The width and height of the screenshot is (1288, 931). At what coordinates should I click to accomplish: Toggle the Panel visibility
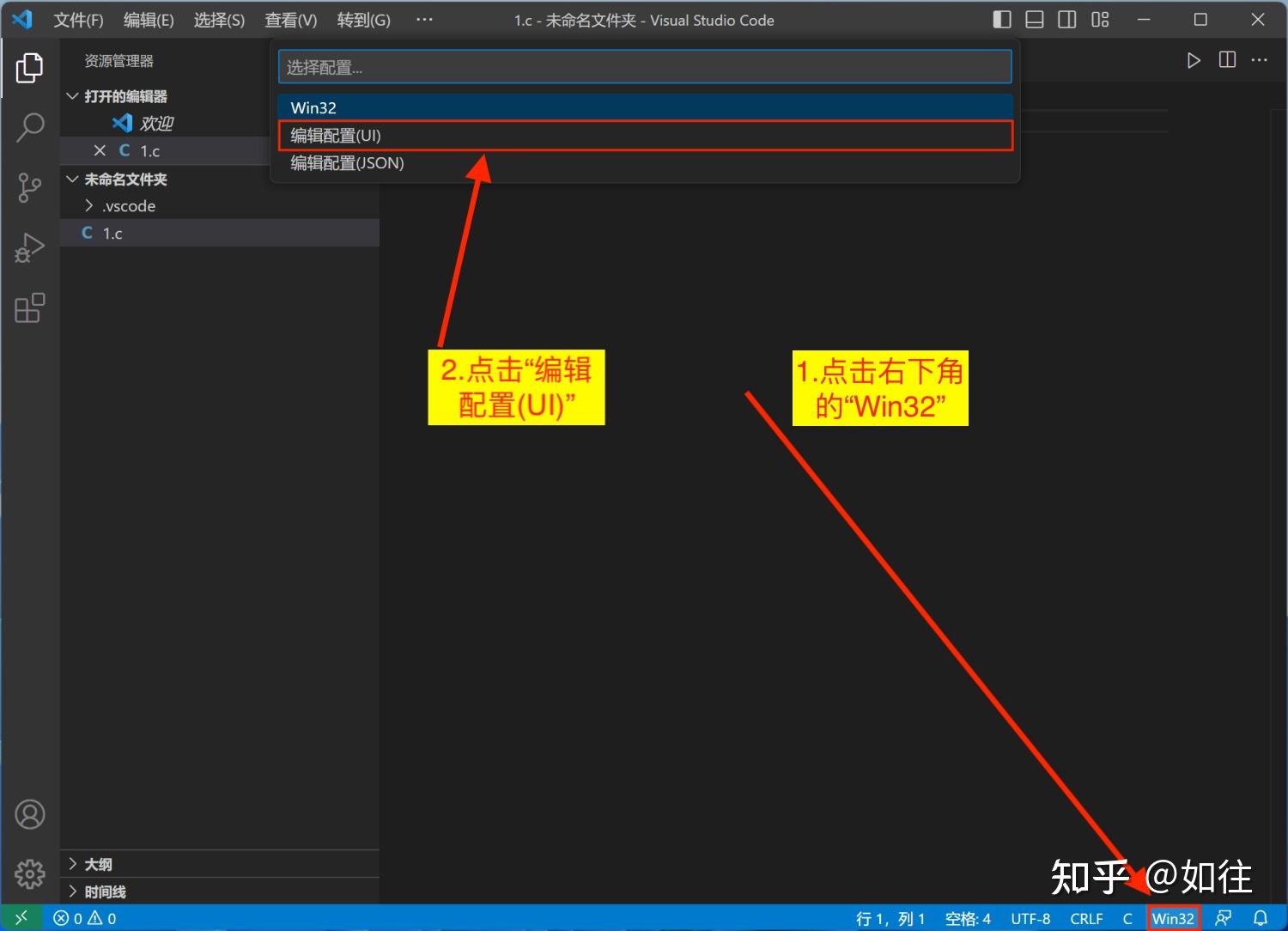coord(1034,19)
